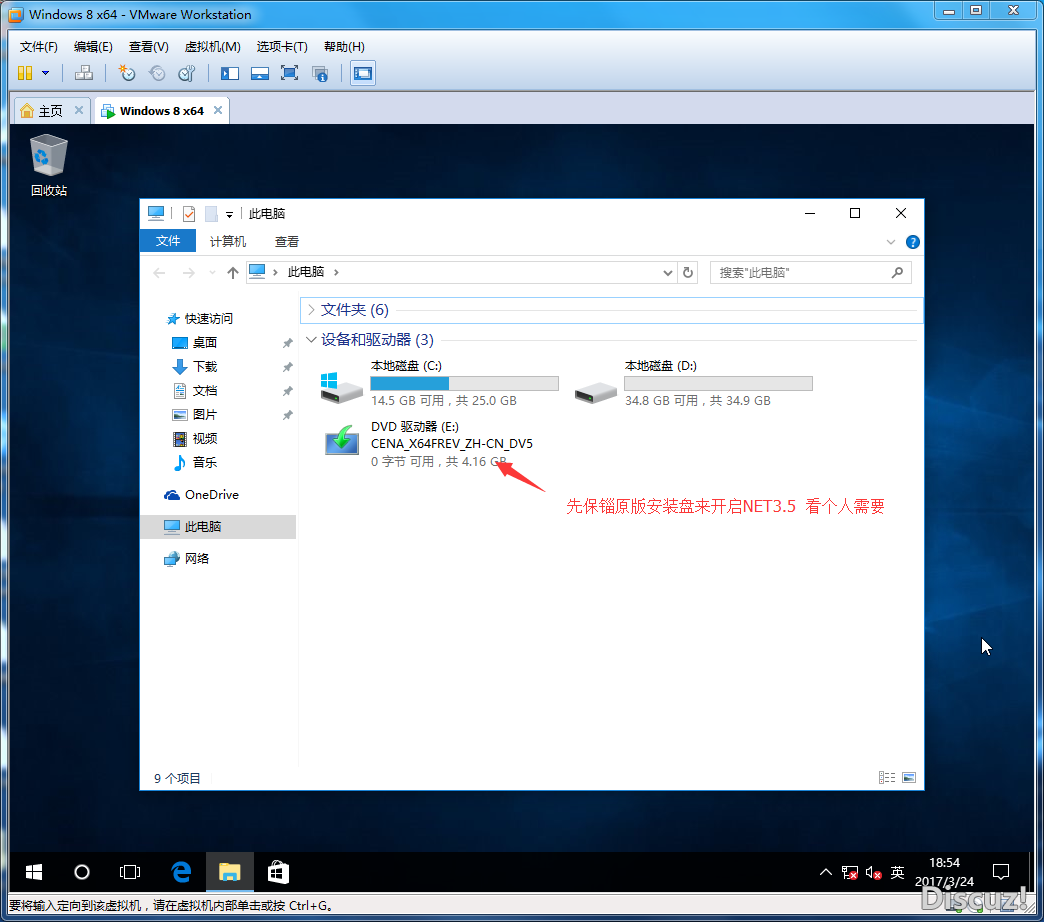1044x922 pixels.
Task: Open the recent locations dropdown
Action: point(212,273)
